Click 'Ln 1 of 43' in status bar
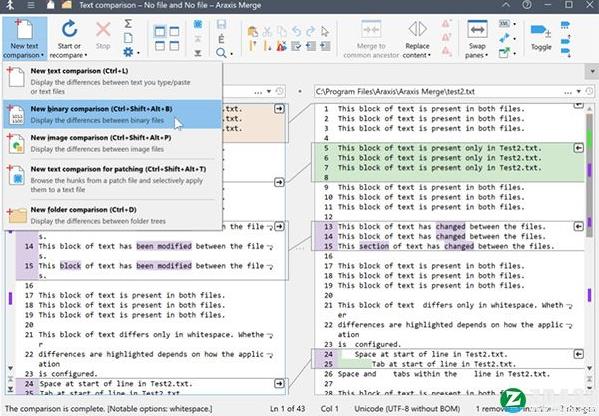Image resolution: width=599 pixels, height=416 pixels. click(287, 408)
